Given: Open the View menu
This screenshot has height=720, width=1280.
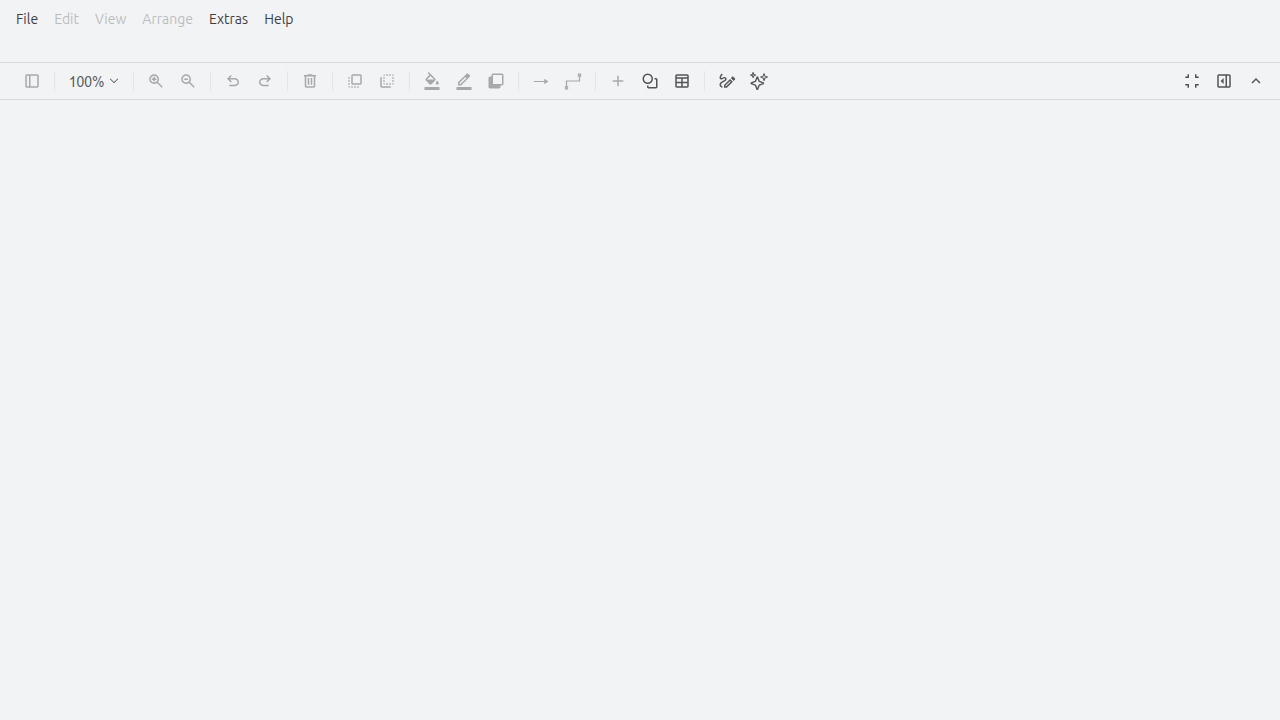Looking at the screenshot, I should click(110, 19).
